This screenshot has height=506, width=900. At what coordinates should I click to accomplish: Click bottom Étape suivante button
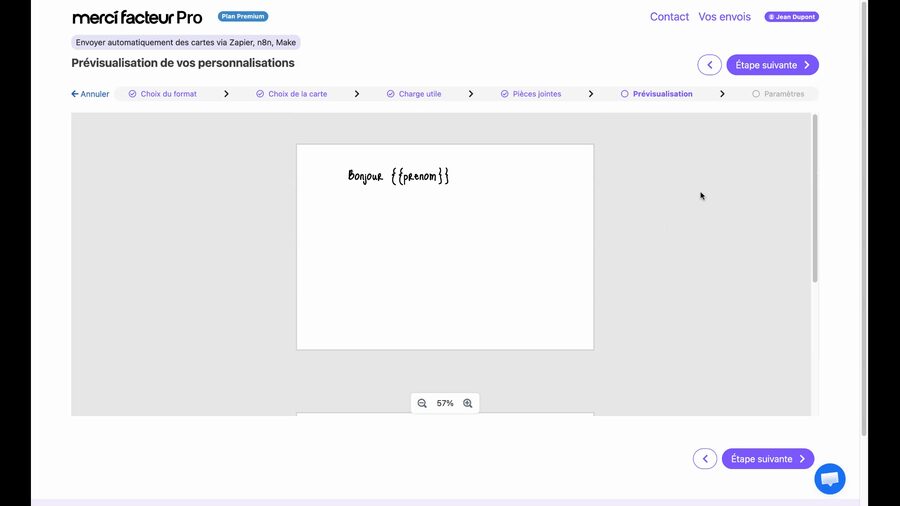768,459
